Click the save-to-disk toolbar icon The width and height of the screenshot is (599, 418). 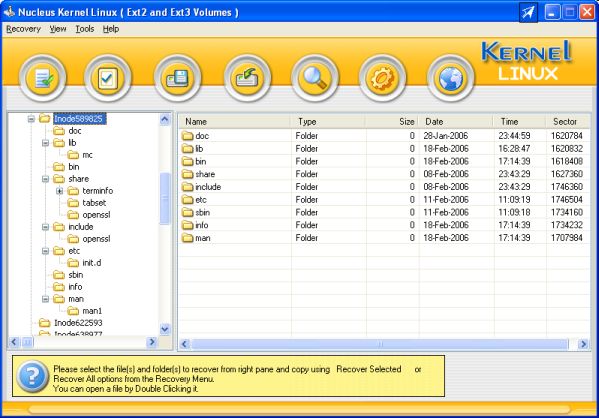[178, 78]
